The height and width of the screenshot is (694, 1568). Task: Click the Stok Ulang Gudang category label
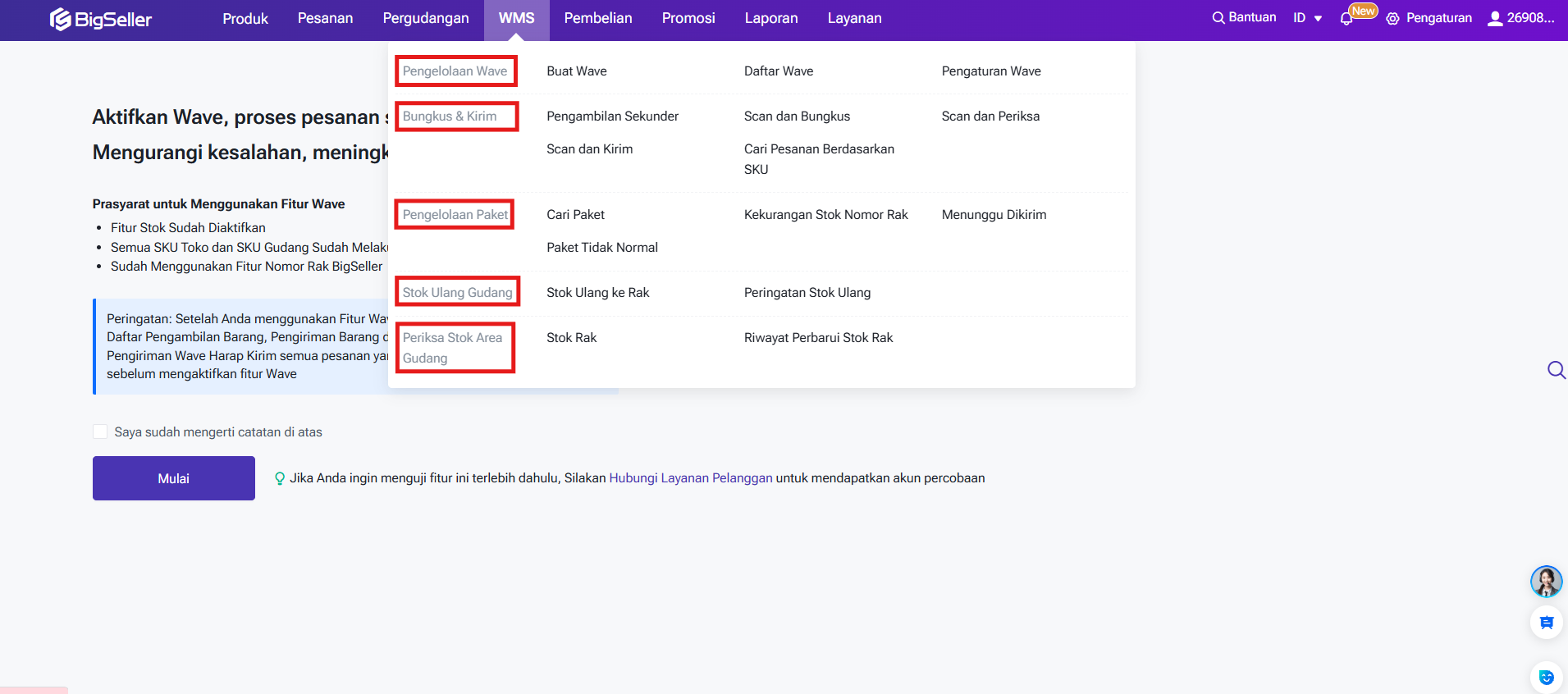point(457,293)
